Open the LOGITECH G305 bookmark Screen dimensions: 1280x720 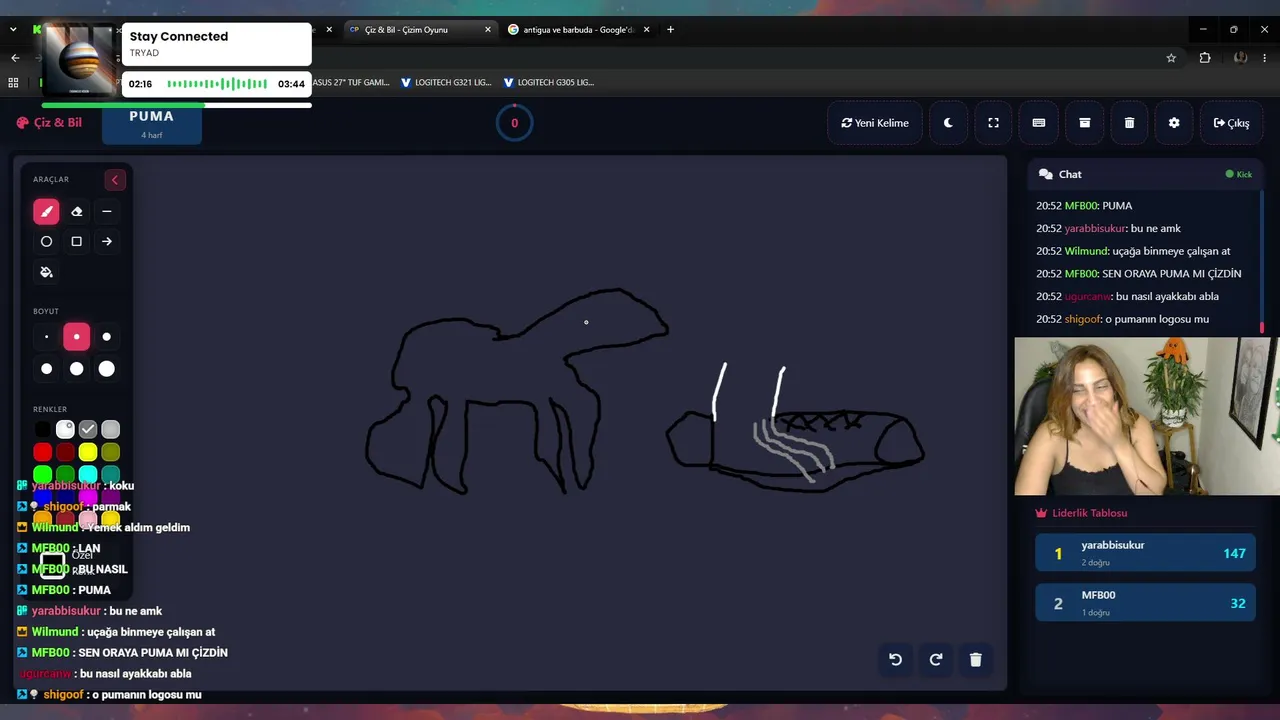pyautogui.click(x=549, y=83)
